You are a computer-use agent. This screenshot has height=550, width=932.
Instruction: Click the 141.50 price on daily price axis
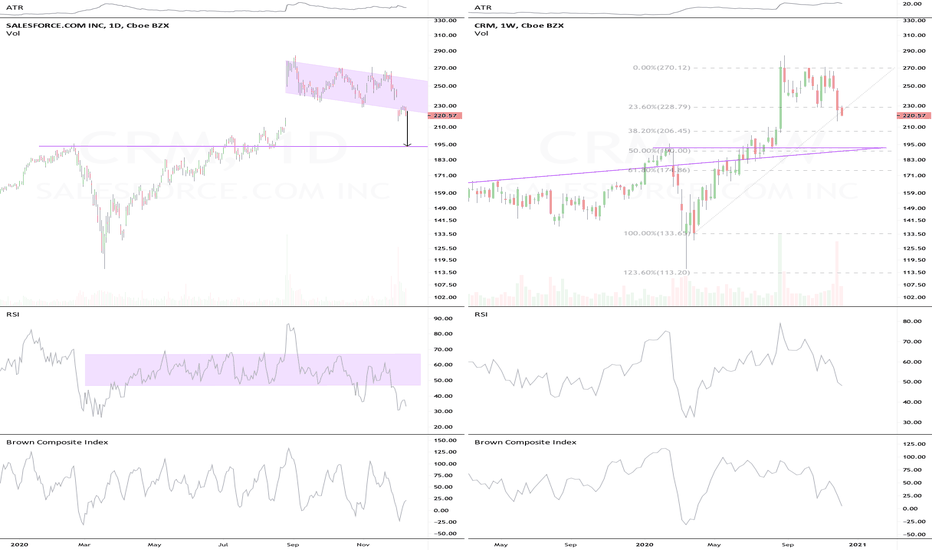click(445, 221)
